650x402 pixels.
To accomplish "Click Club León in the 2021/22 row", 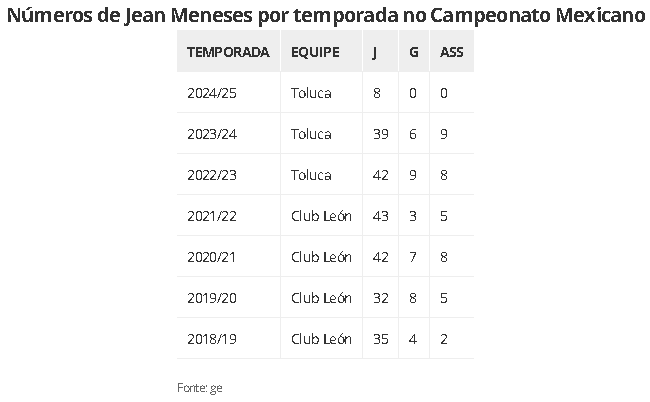I will [x=321, y=216].
